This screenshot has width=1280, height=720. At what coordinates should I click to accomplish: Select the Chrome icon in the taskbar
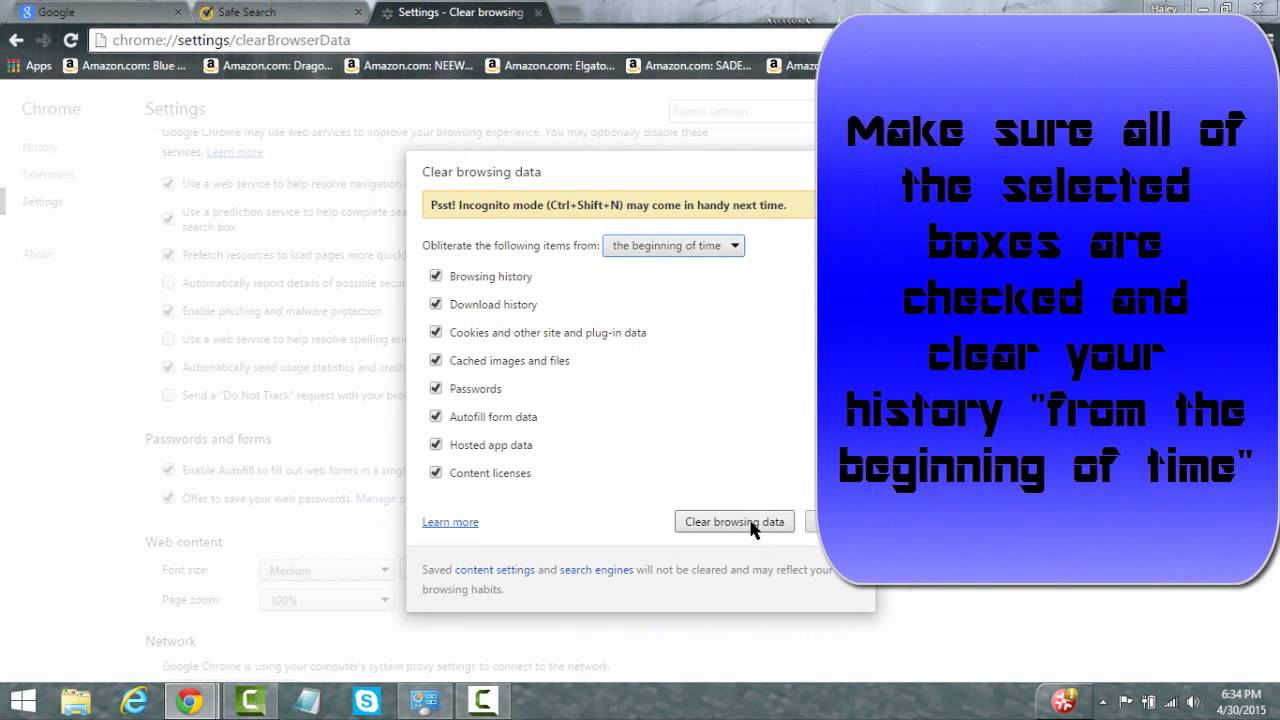click(190, 701)
